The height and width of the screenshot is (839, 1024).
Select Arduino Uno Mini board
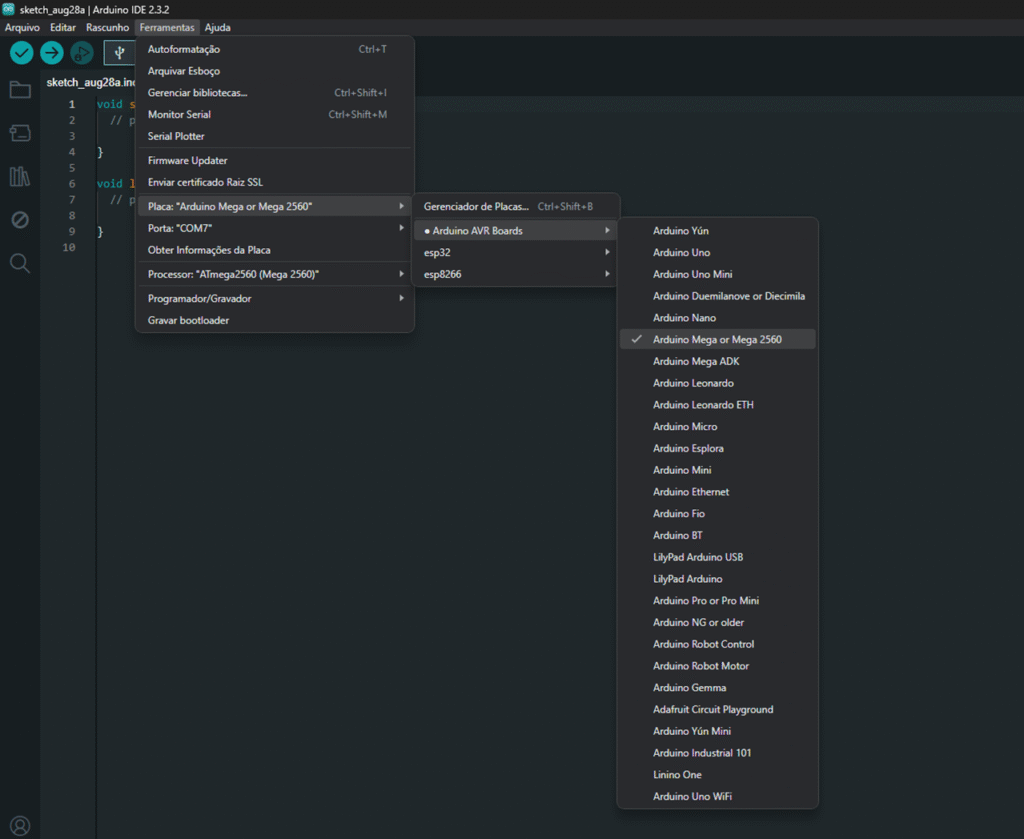point(718,274)
